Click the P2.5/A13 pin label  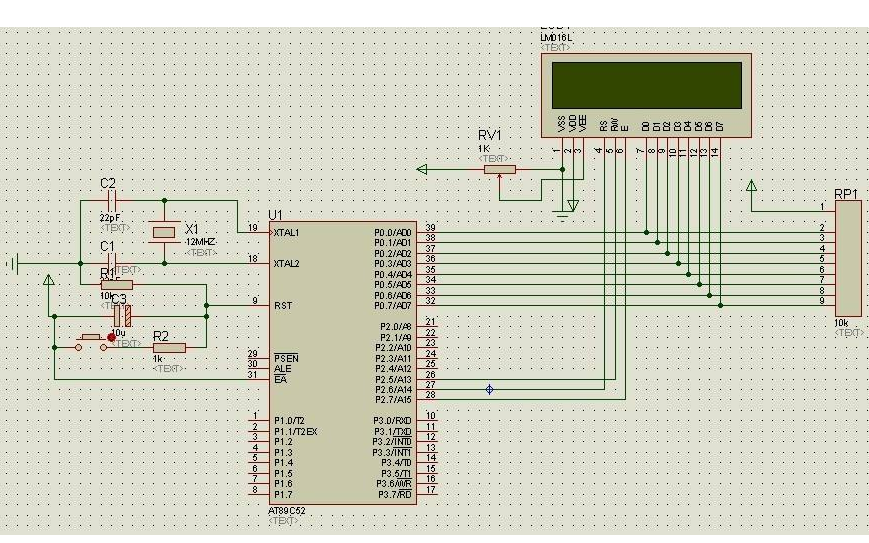(393, 380)
